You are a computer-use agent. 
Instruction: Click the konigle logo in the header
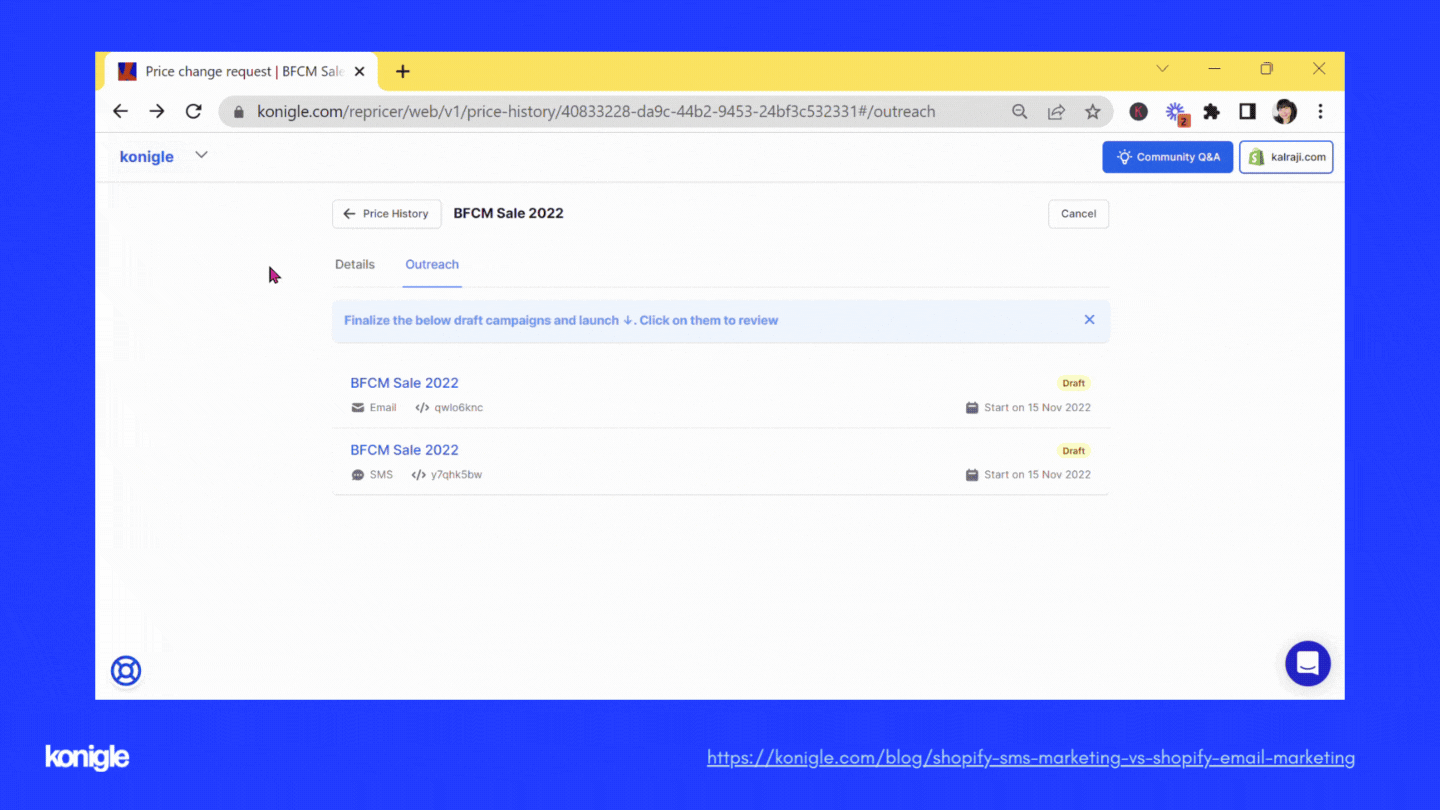click(146, 157)
